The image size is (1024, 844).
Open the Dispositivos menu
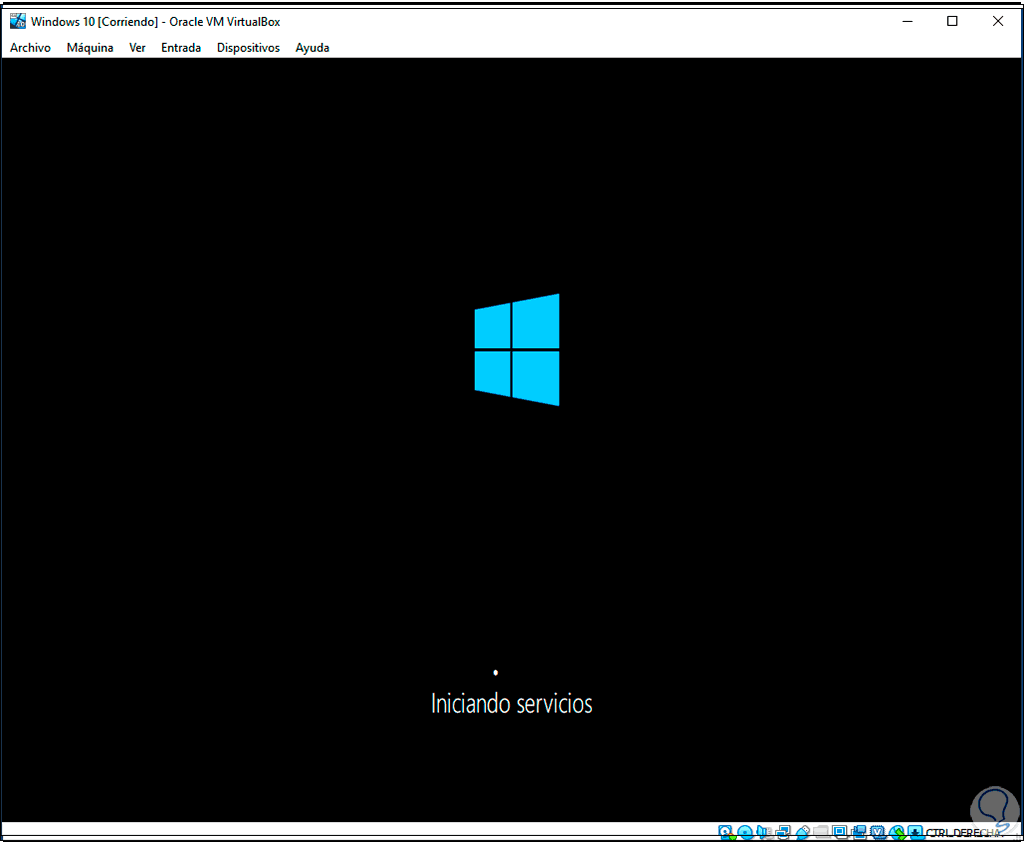tap(248, 48)
